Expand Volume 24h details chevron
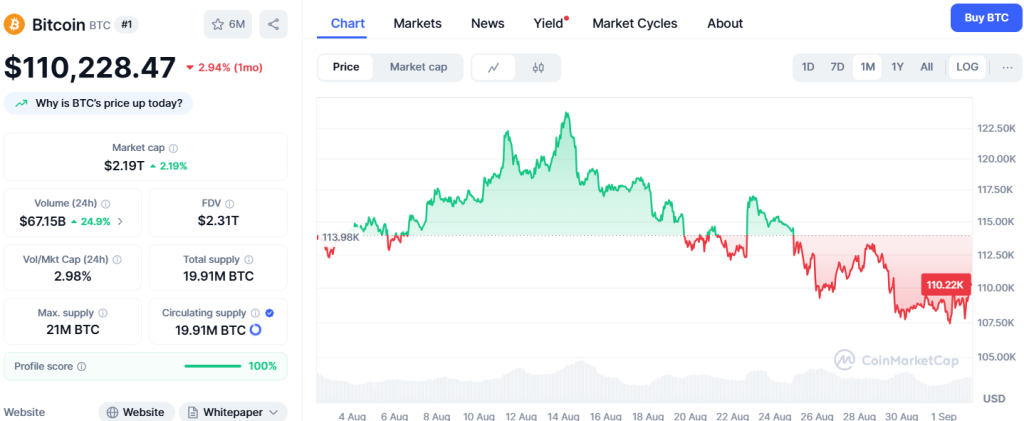 coord(121,221)
